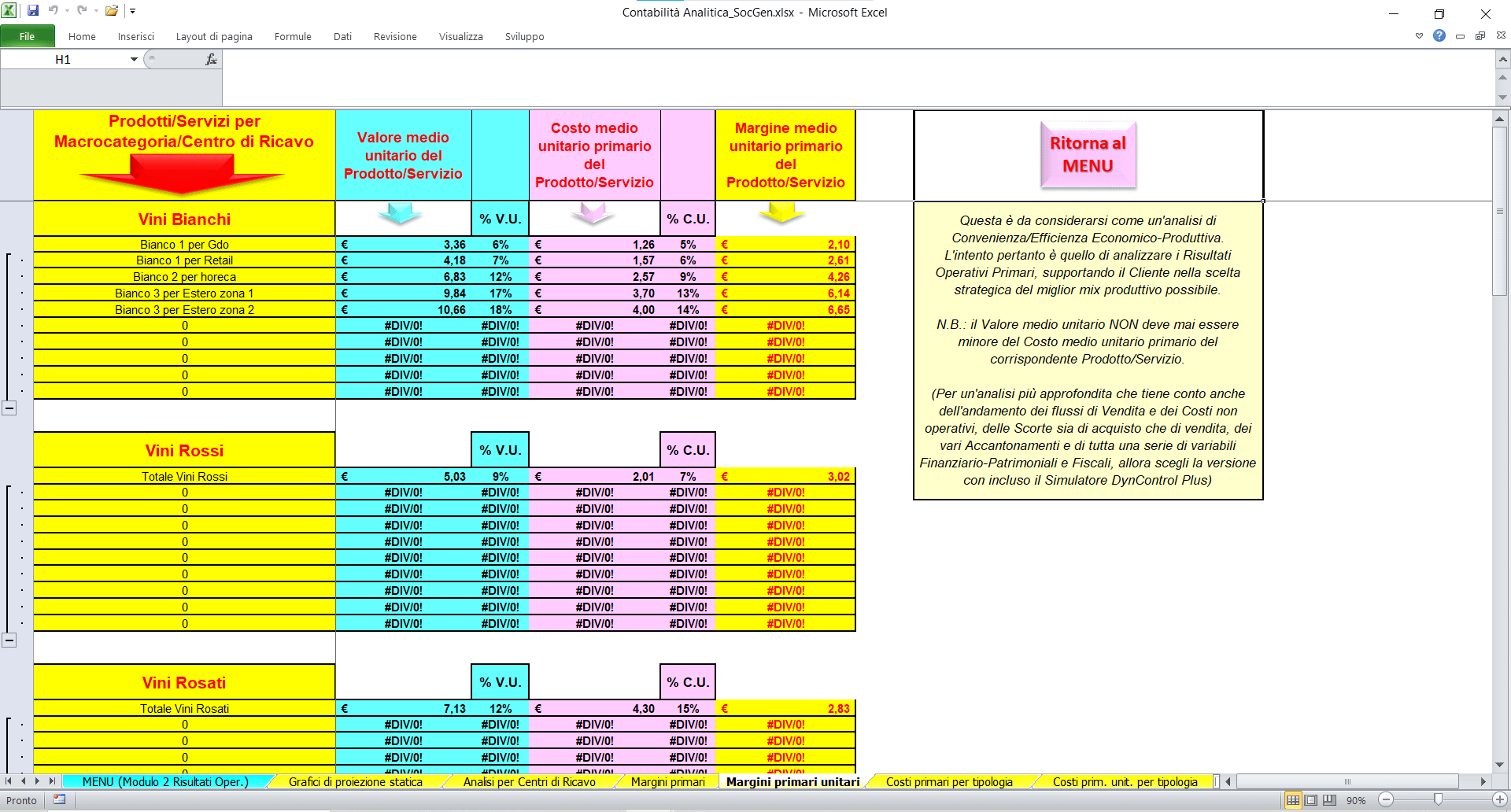Collapse the Vini Bianchi outline group
The image size is (1511, 812).
[9, 408]
